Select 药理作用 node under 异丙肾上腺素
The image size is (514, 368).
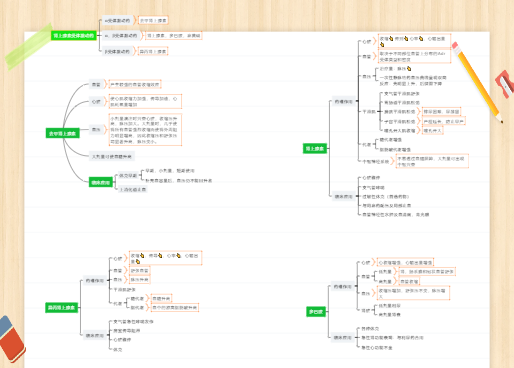pos(95,280)
